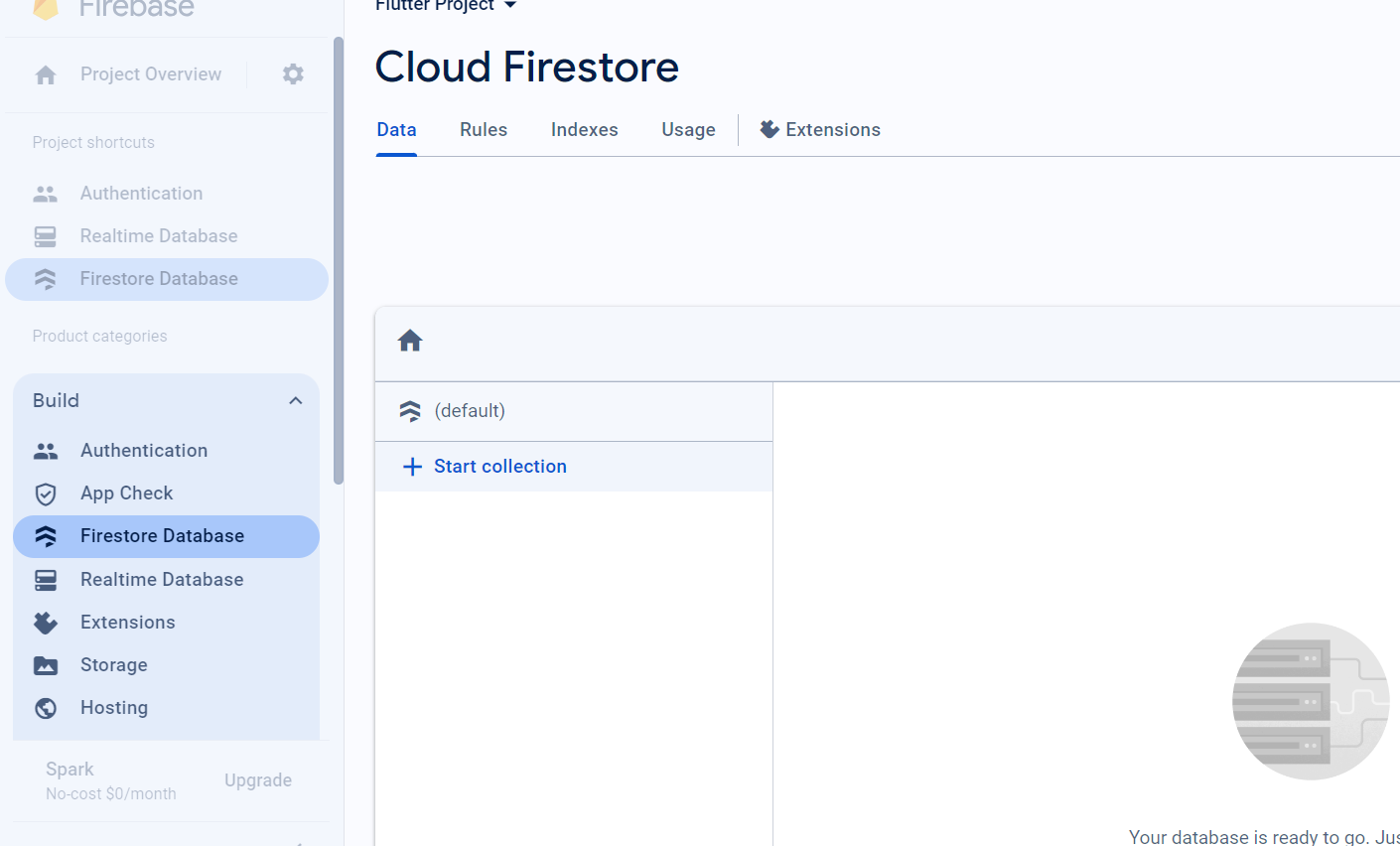Click Storage image icon in sidebar
Screen dimensions: 1400x846
46,665
